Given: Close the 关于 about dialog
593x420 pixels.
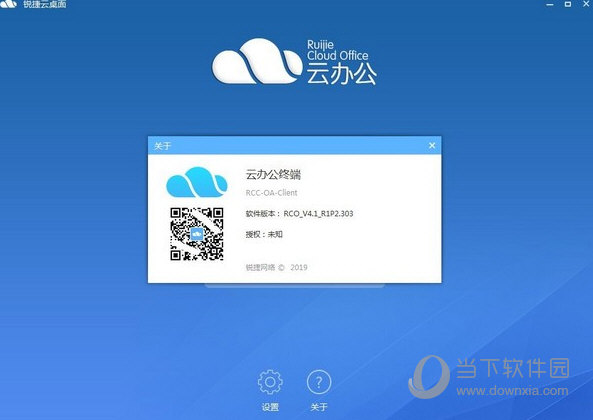Looking at the screenshot, I should [432, 146].
